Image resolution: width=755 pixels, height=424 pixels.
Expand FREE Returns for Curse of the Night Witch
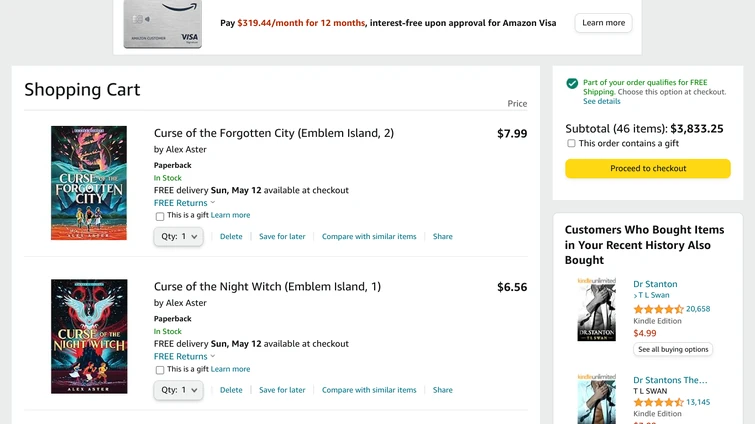click(184, 356)
